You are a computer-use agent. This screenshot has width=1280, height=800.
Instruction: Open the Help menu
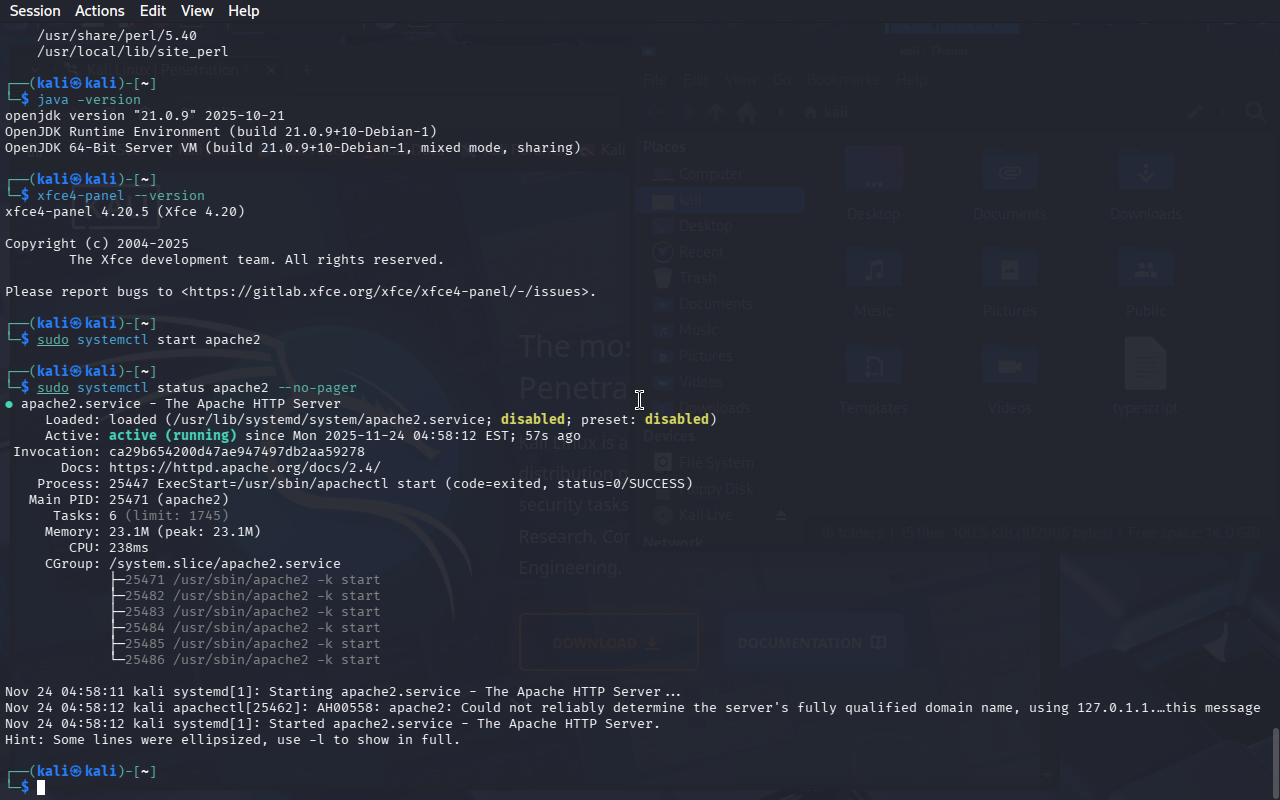click(243, 11)
